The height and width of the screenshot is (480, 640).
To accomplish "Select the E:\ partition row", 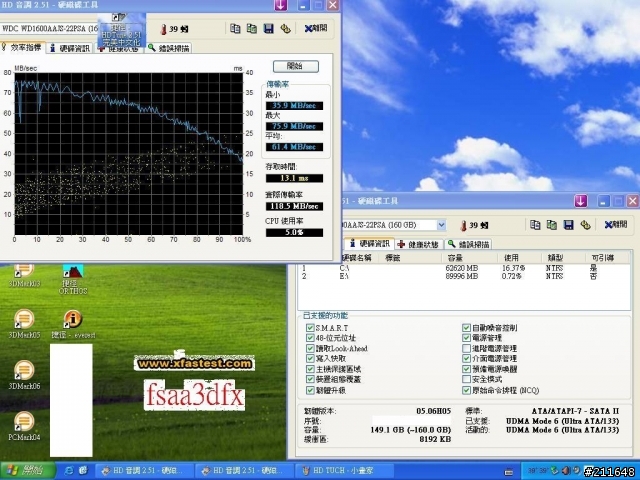I will [464, 276].
